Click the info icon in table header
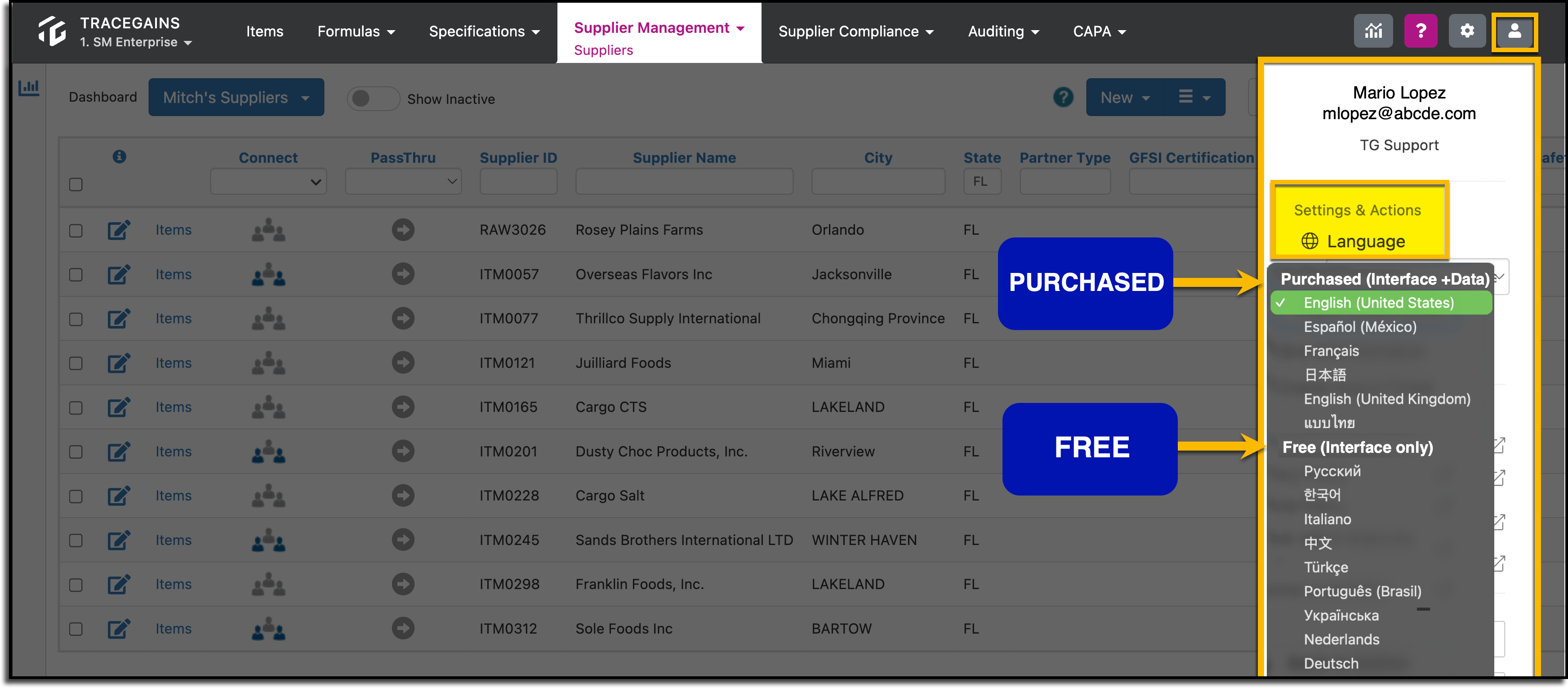The height and width of the screenshot is (688, 1568). point(119,156)
